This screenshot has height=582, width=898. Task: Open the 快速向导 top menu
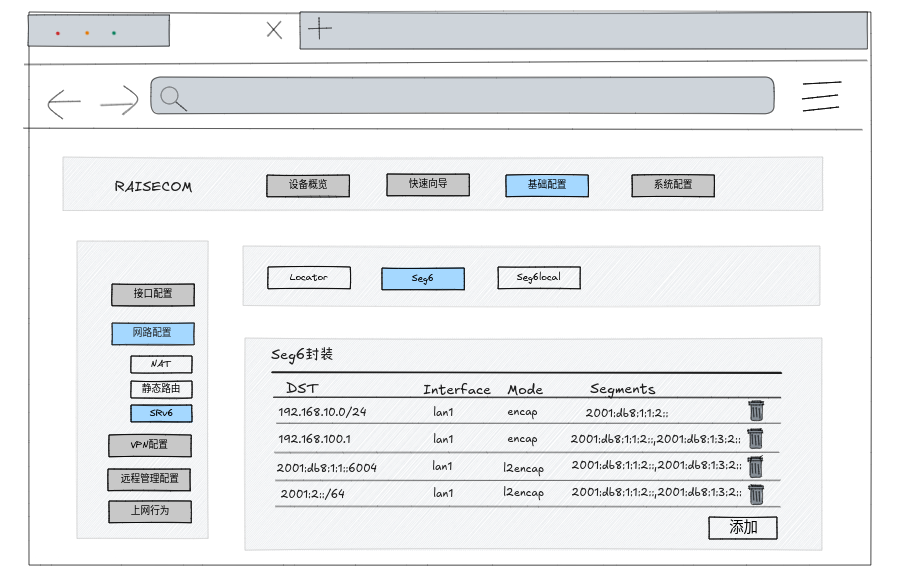pos(428,184)
